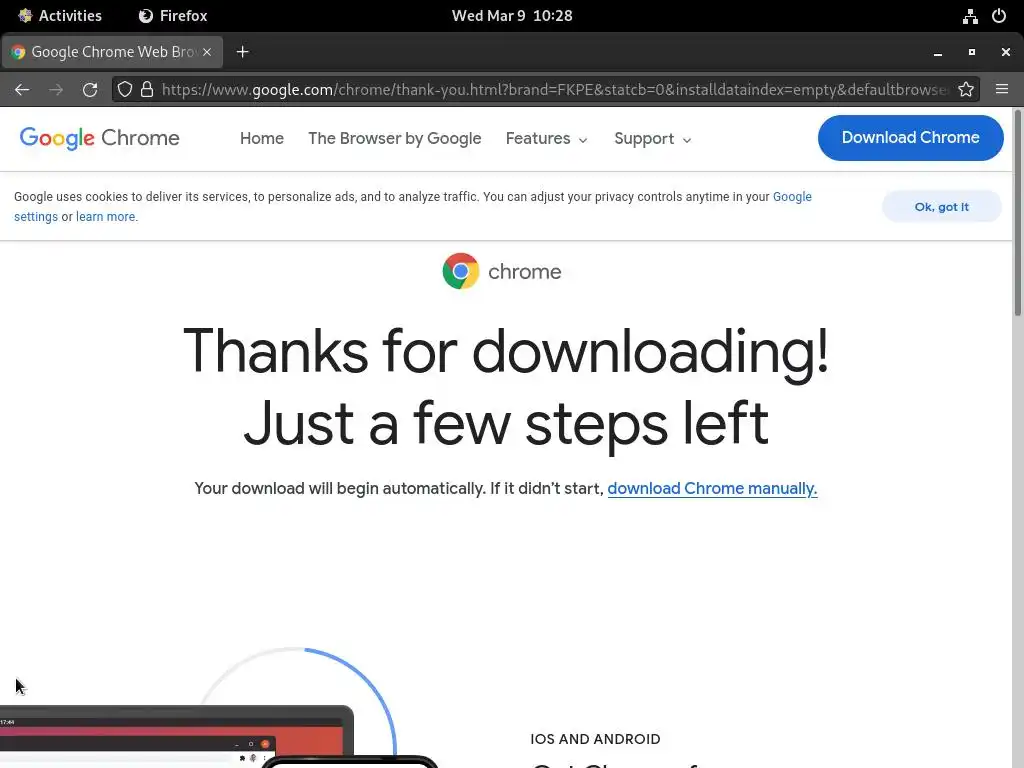Maximize the Firefox window
Viewport: 1024px width, 768px height.
coord(972,52)
